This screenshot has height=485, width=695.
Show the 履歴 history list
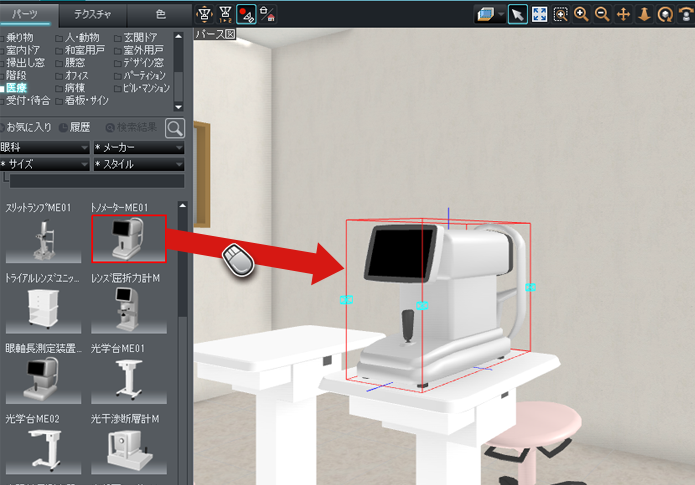[x=76, y=128]
